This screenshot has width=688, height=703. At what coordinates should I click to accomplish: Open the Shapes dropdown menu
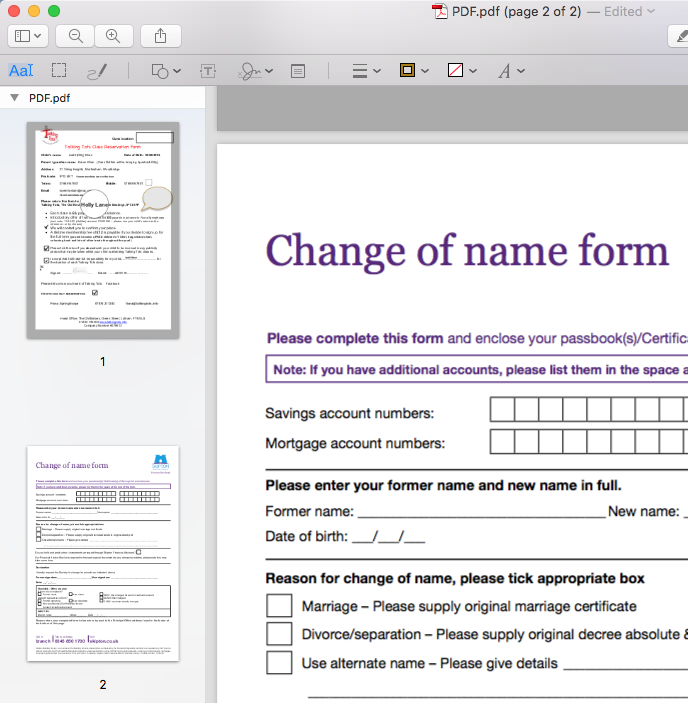(165, 71)
